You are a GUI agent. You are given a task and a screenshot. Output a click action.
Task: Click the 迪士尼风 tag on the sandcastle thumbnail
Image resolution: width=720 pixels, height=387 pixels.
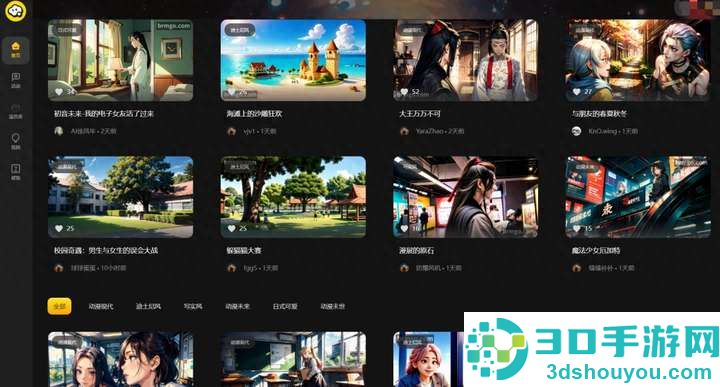(x=240, y=30)
